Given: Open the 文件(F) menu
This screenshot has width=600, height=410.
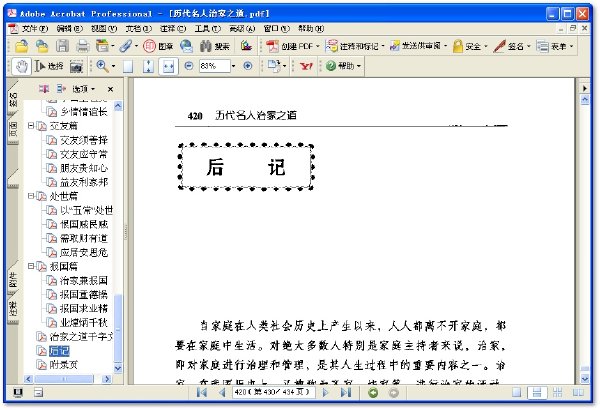Looking at the screenshot, I should coord(34,28).
